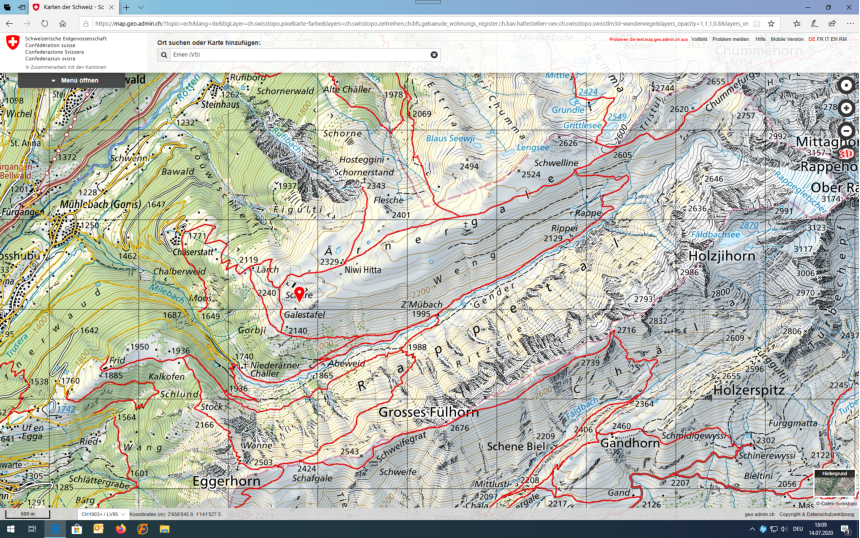Click the Swiss Confederation coat of arms logo
Image resolution: width=860 pixels, height=538 pixels.
(x=12, y=44)
